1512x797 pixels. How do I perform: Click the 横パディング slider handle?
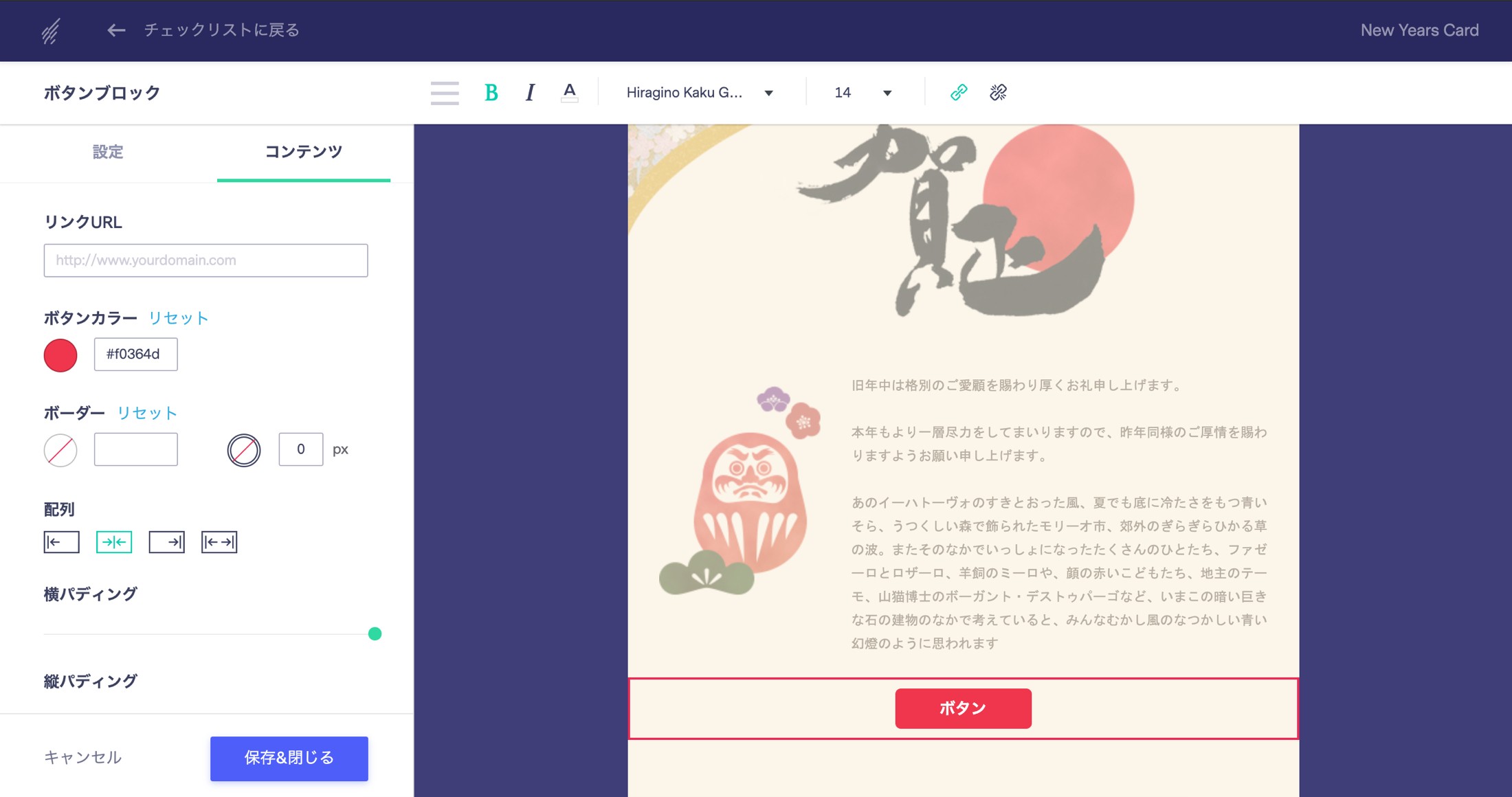375,633
